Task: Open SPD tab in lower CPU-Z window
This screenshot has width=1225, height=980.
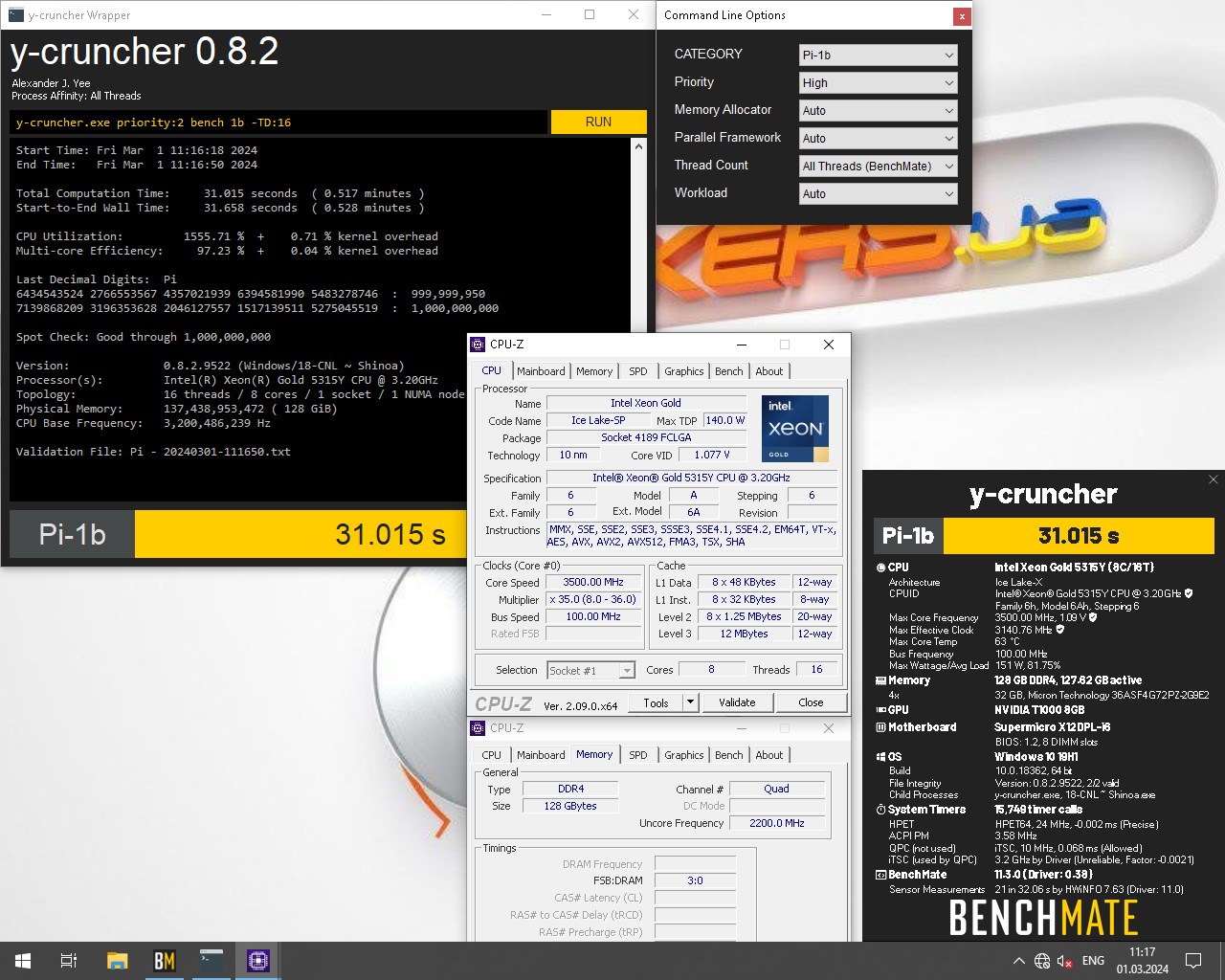Action: coord(638,755)
